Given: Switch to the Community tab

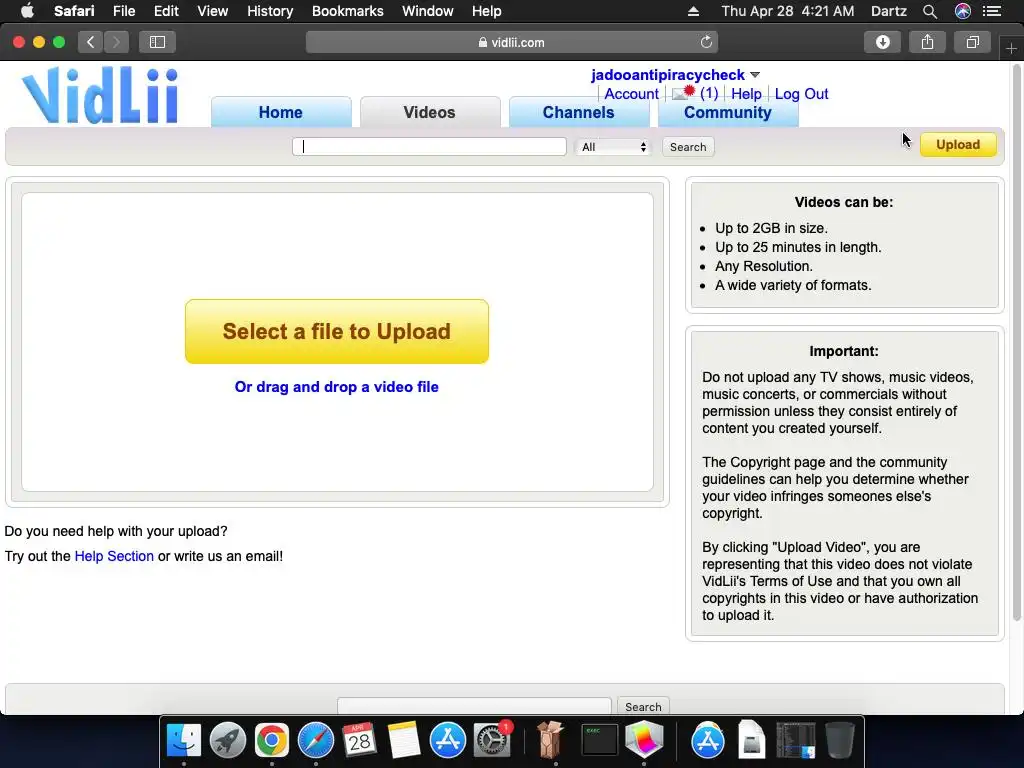Looking at the screenshot, I should (728, 112).
